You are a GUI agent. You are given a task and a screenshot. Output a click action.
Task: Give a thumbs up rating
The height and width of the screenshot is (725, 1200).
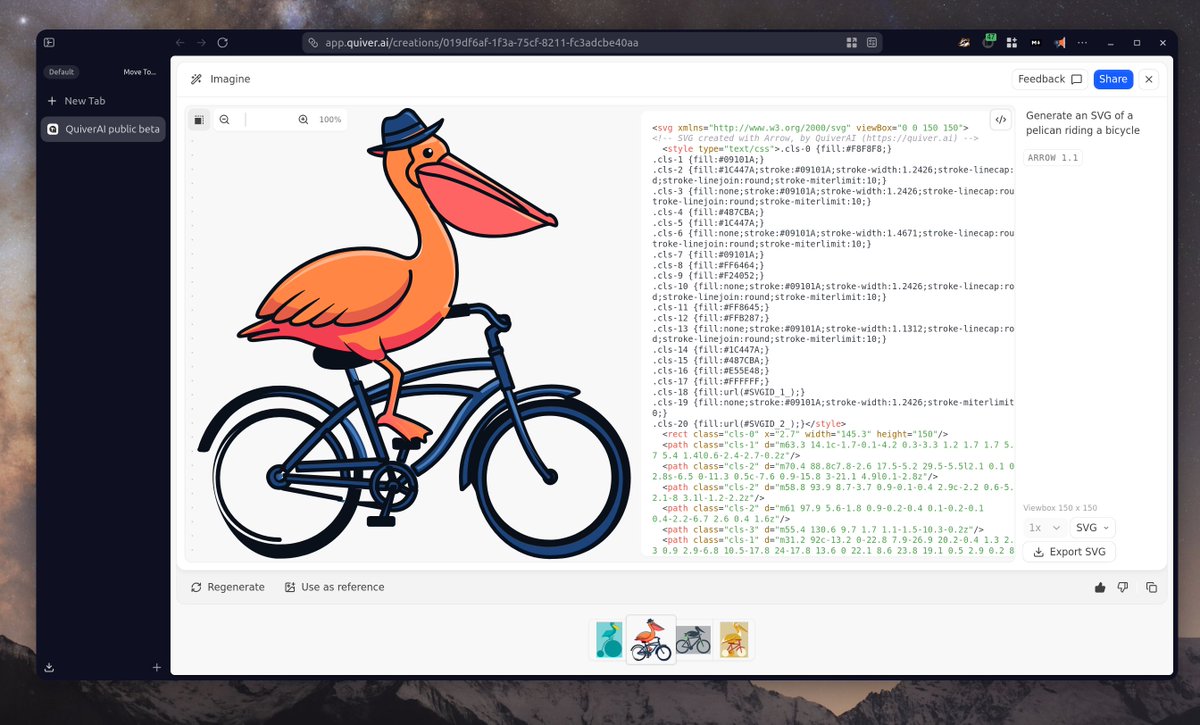[x=1100, y=587]
